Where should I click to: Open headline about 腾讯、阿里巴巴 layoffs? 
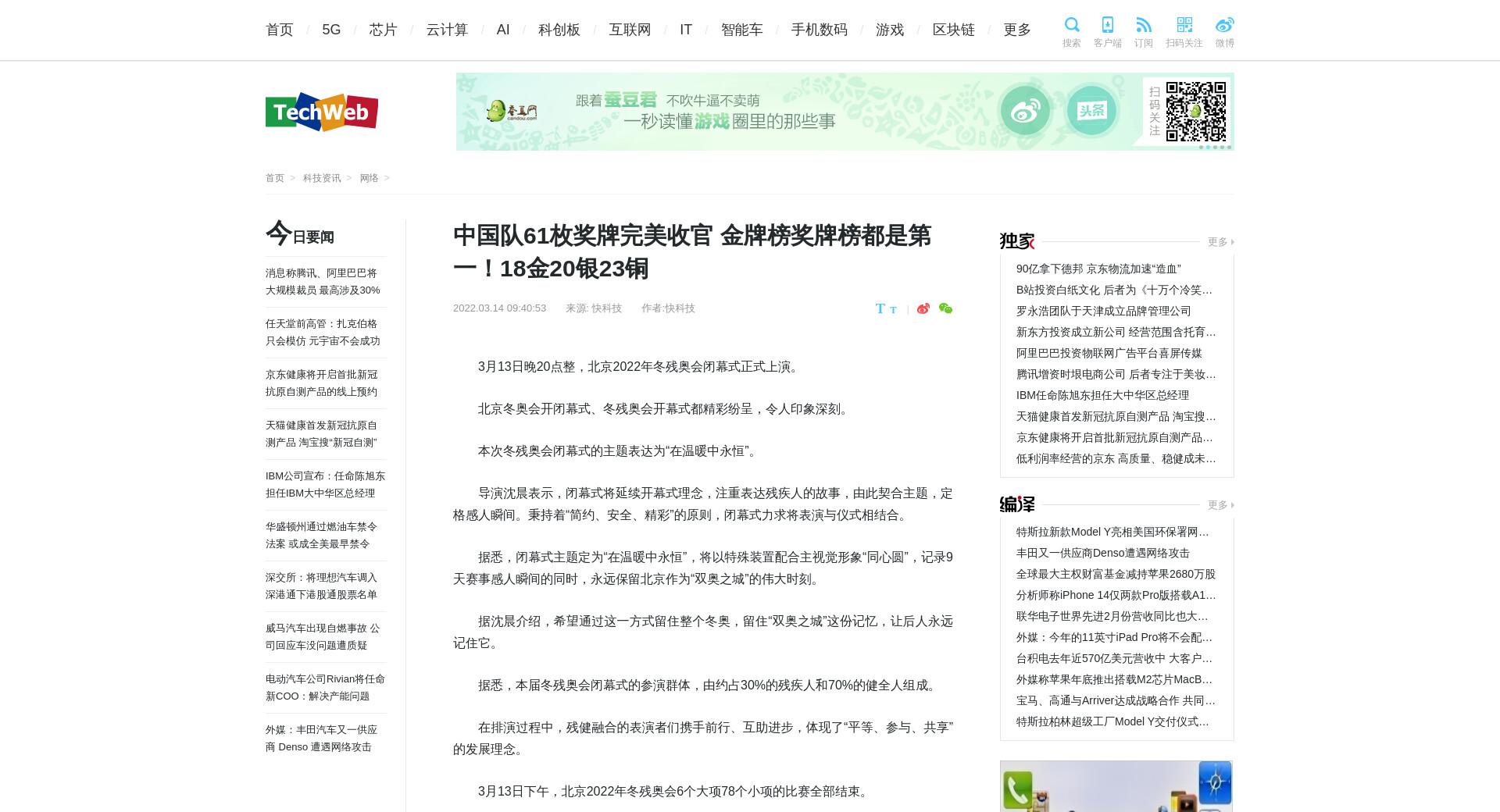pyautogui.click(x=323, y=282)
